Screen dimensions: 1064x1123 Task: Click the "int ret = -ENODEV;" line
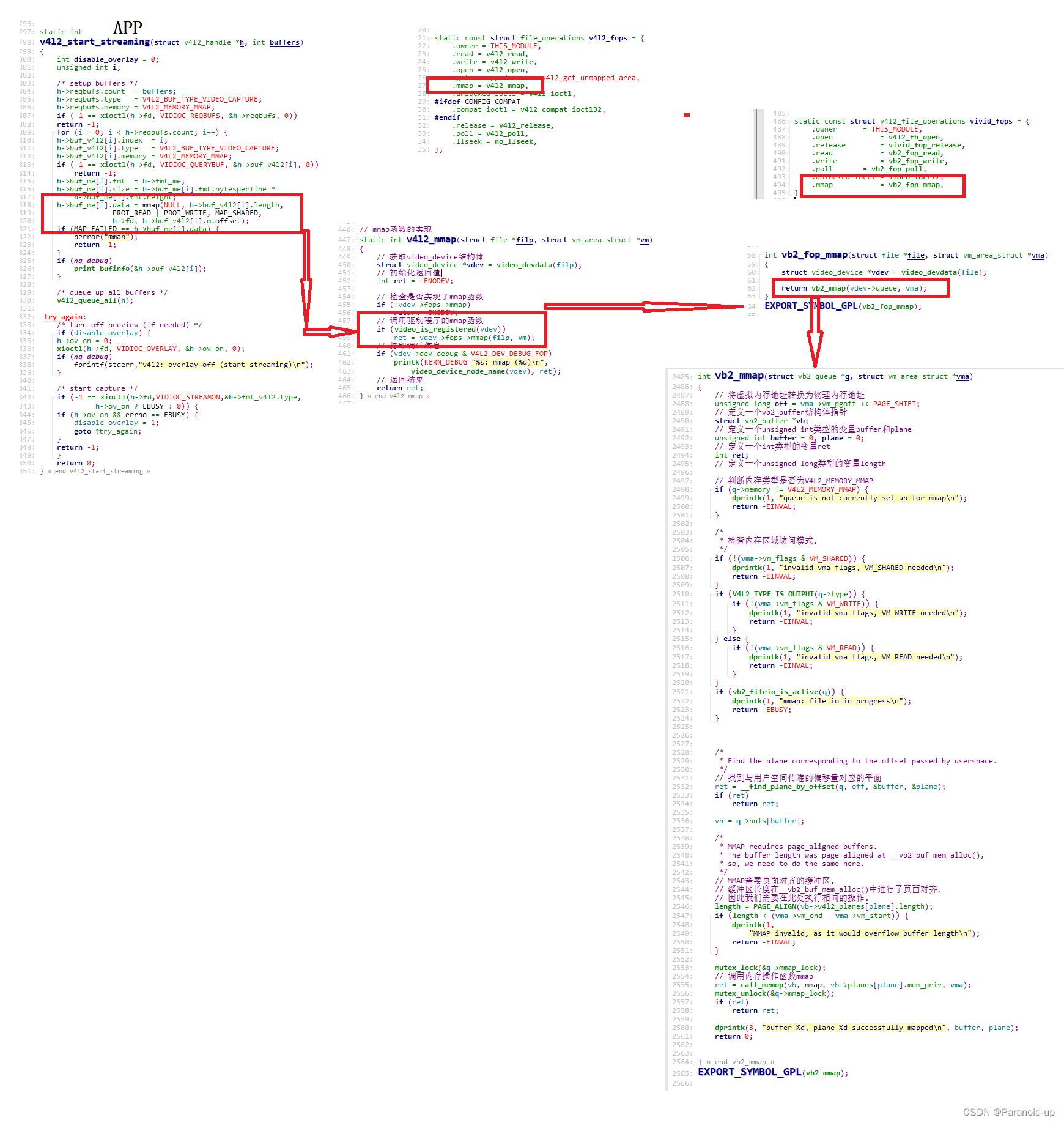point(415,281)
